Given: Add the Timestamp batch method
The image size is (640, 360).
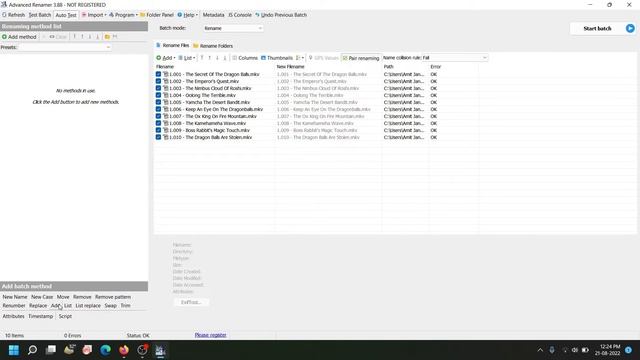Looking at the screenshot, I should (40, 316).
